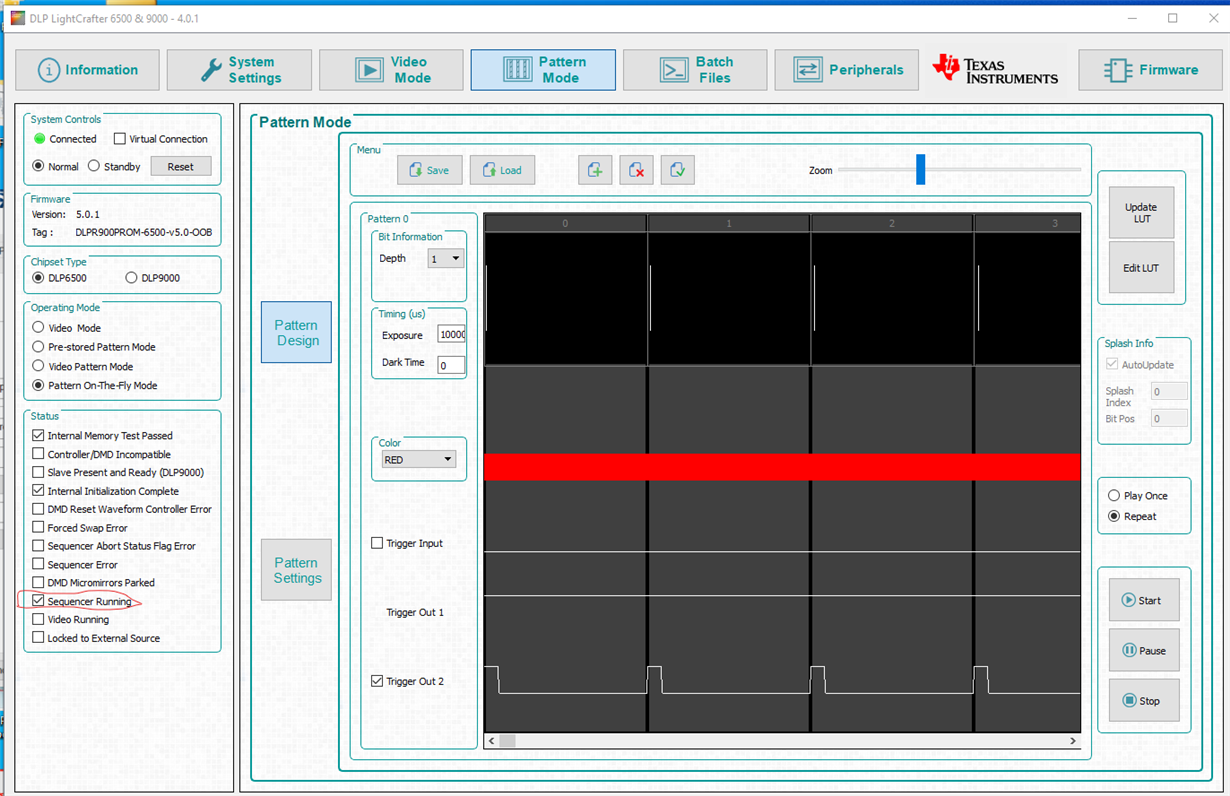Click Update LUT button
The image size is (1230, 796).
pos(1141,212)
